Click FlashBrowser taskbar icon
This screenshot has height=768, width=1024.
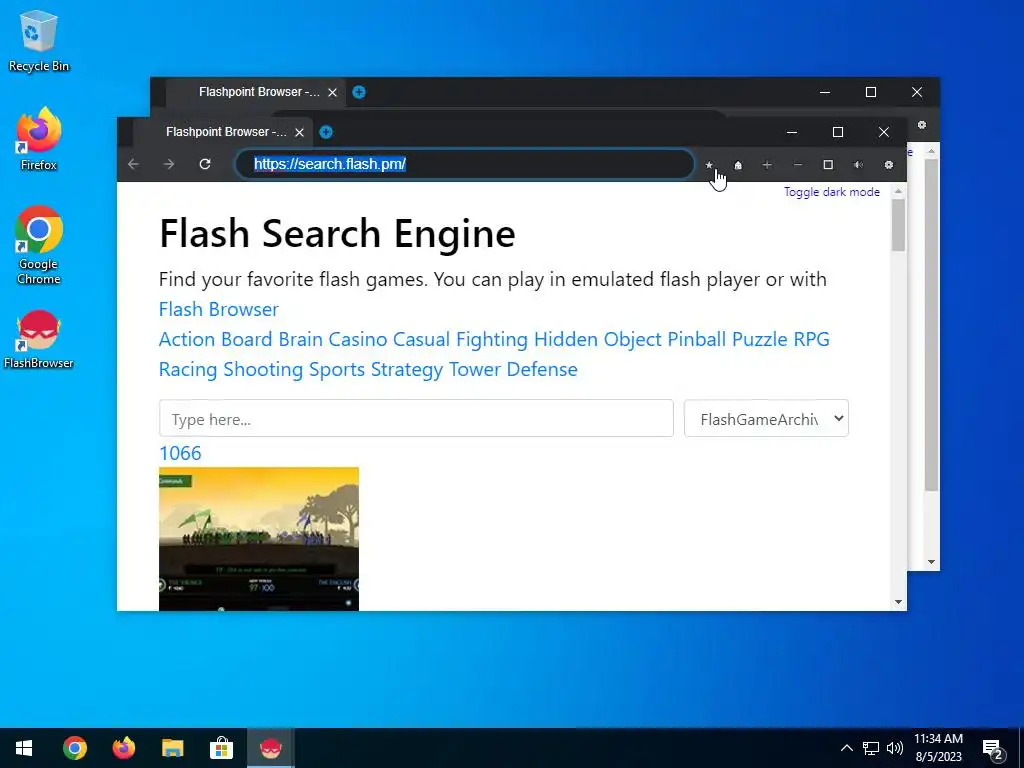point(270,748)
